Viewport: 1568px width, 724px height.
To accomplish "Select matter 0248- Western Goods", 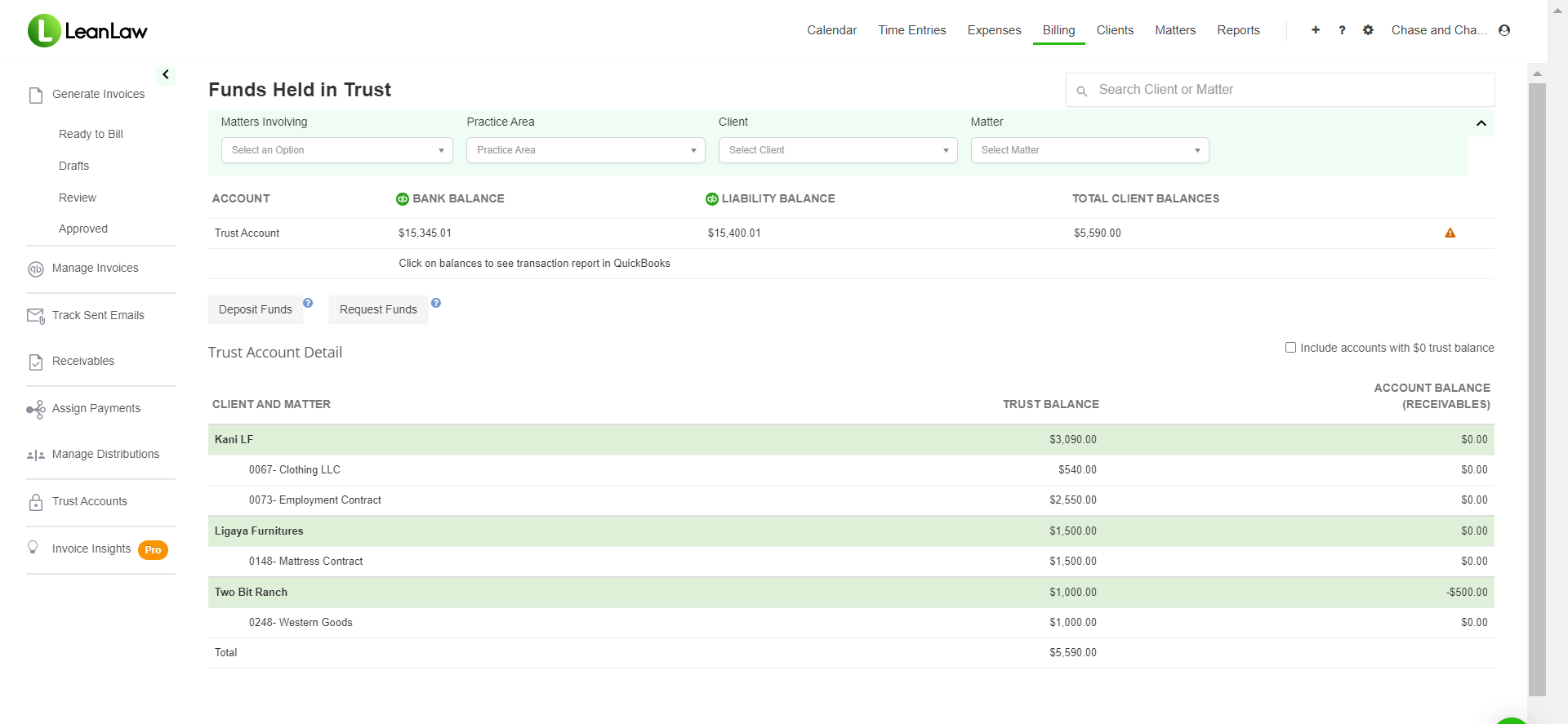I will tap(851, 623).
